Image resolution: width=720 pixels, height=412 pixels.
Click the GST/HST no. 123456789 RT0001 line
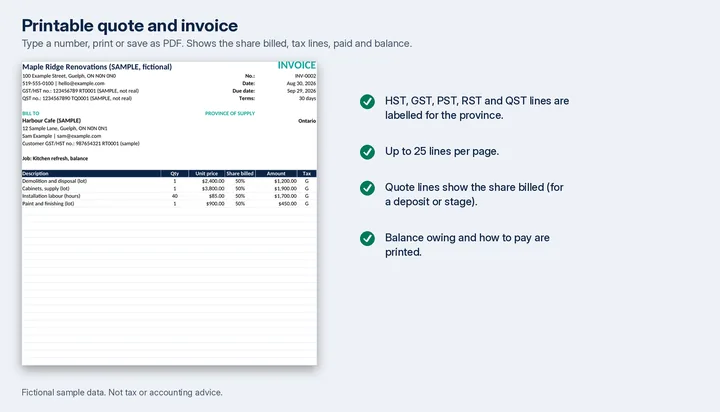(x=80, y=91)
